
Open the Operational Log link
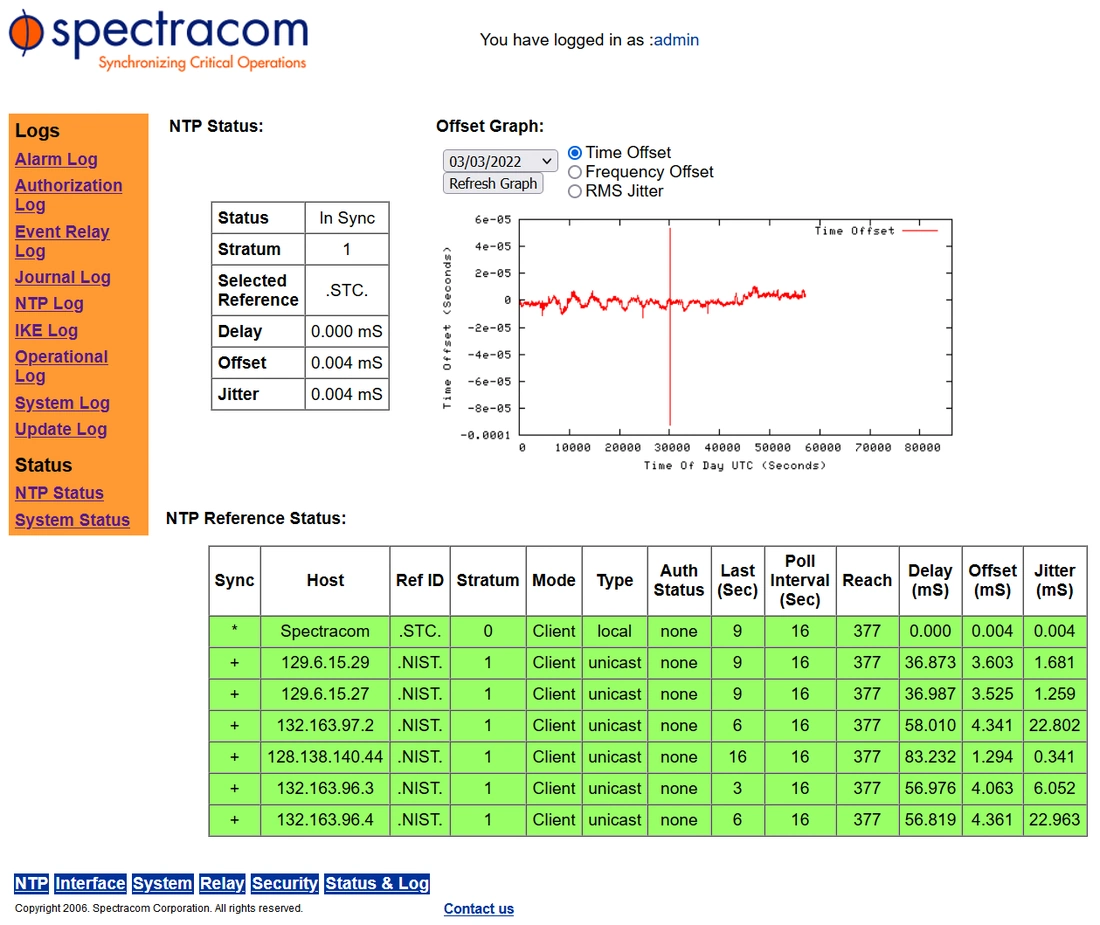tap(61, 366)
